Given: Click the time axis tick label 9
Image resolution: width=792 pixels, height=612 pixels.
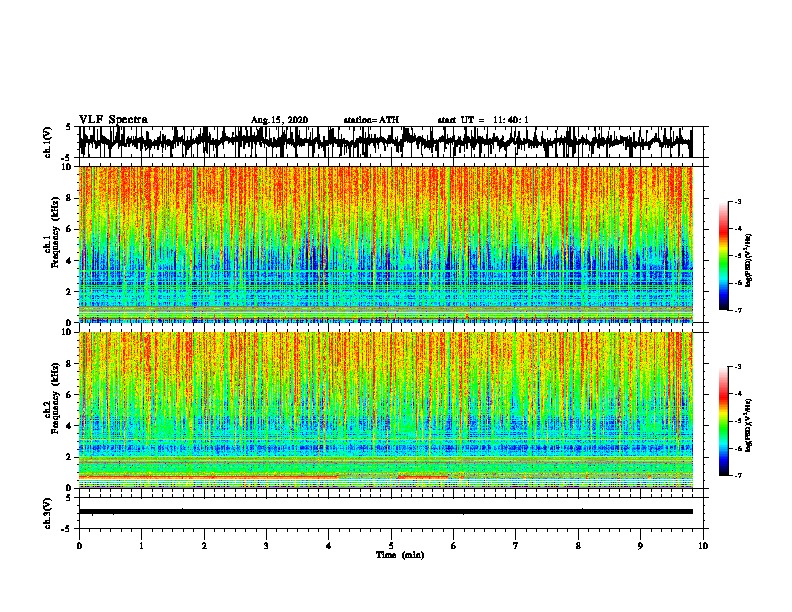Looking at the screenshot, I should point(640,546).
